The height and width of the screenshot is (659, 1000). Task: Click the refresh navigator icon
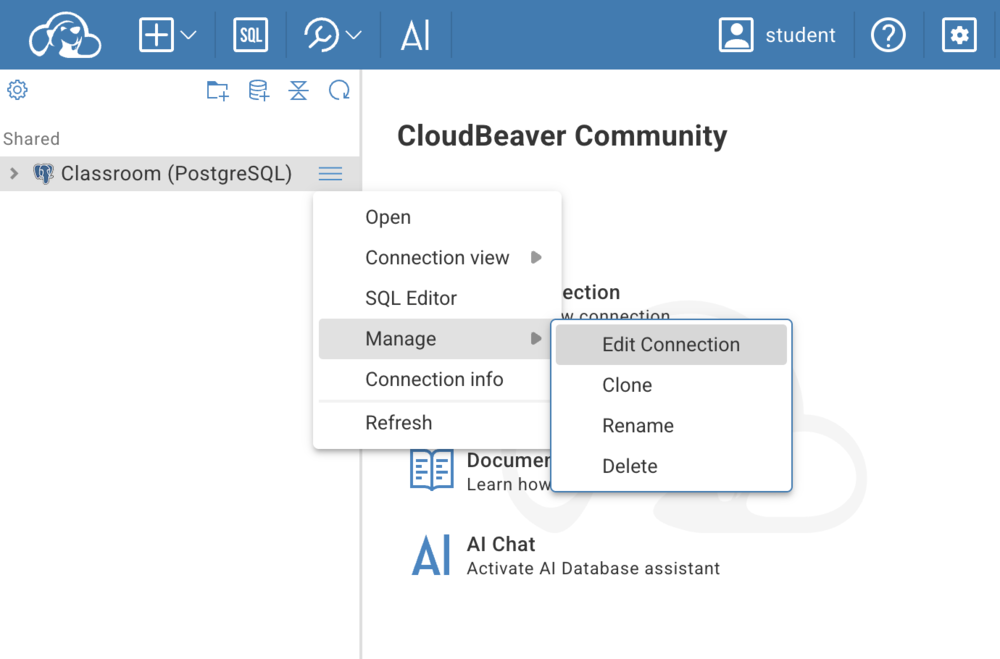coord(339,91)
